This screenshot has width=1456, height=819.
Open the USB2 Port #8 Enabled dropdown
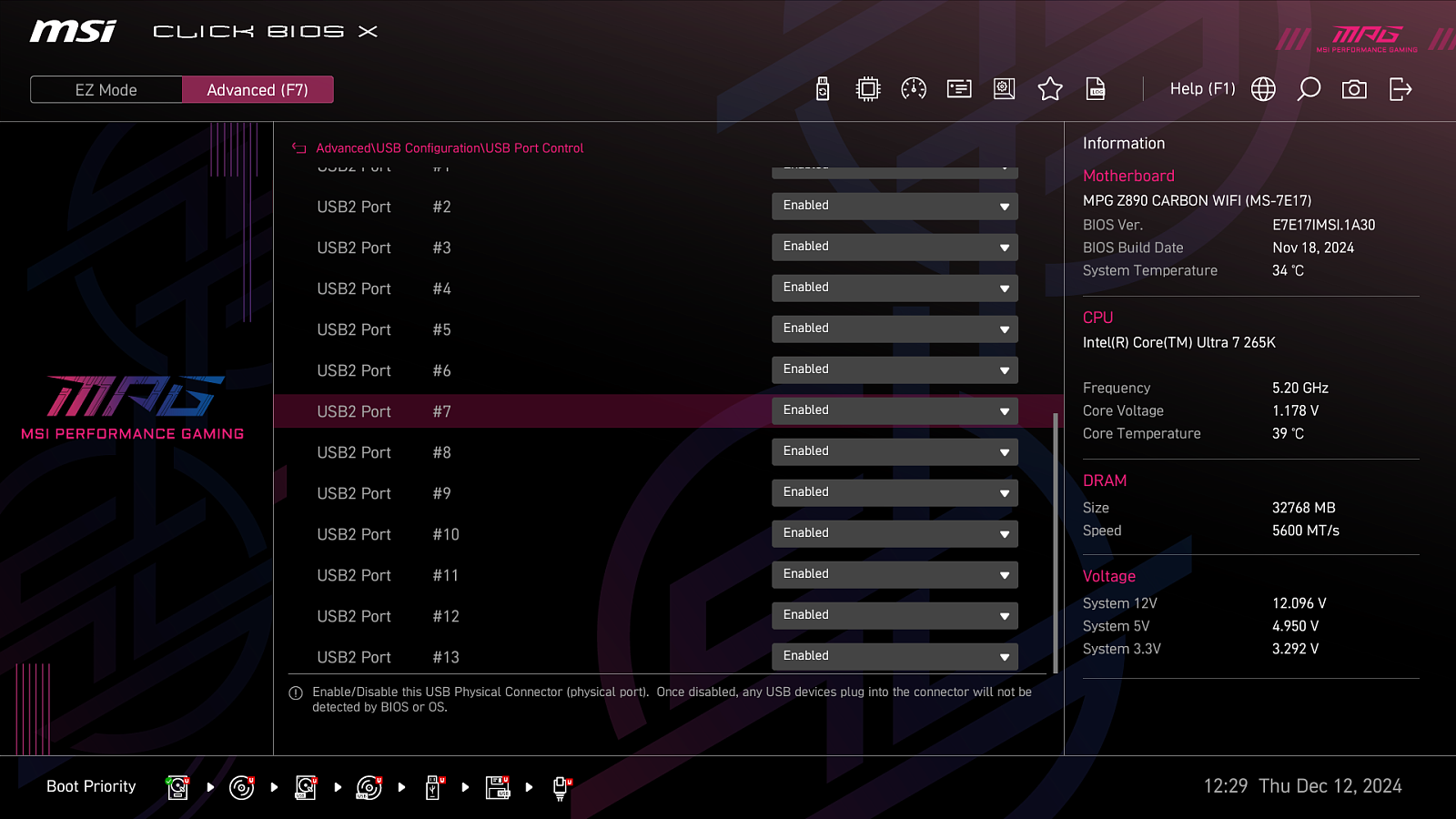(x=895, y=452)
